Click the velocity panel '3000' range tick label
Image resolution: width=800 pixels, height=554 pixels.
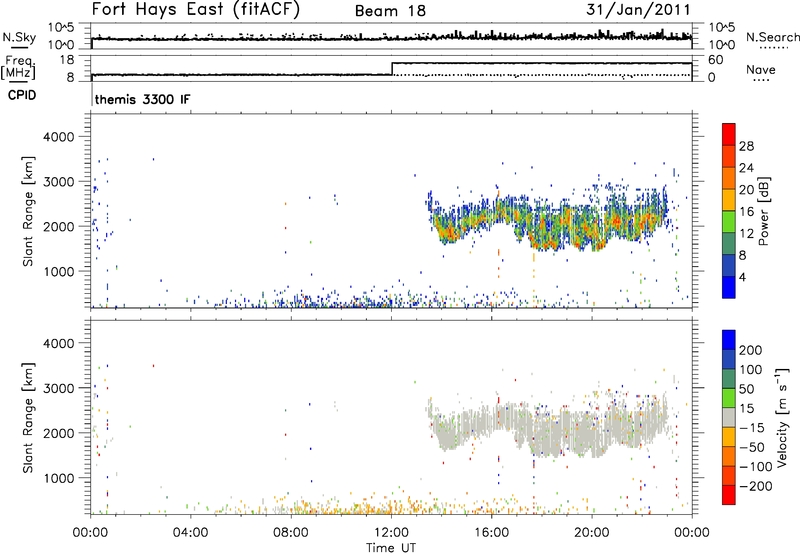tap(58, 388)
